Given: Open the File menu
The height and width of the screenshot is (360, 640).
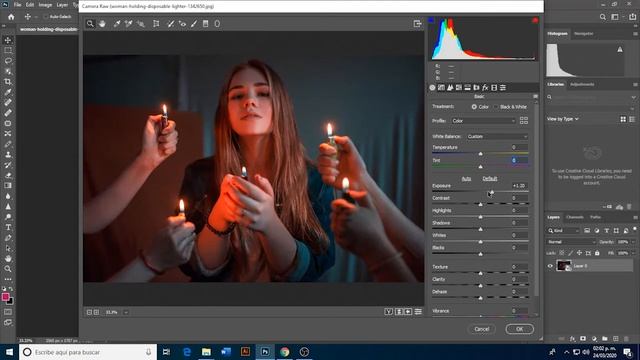Looking at the screenshot, I should pyautogui.click(x=18, y=5).
